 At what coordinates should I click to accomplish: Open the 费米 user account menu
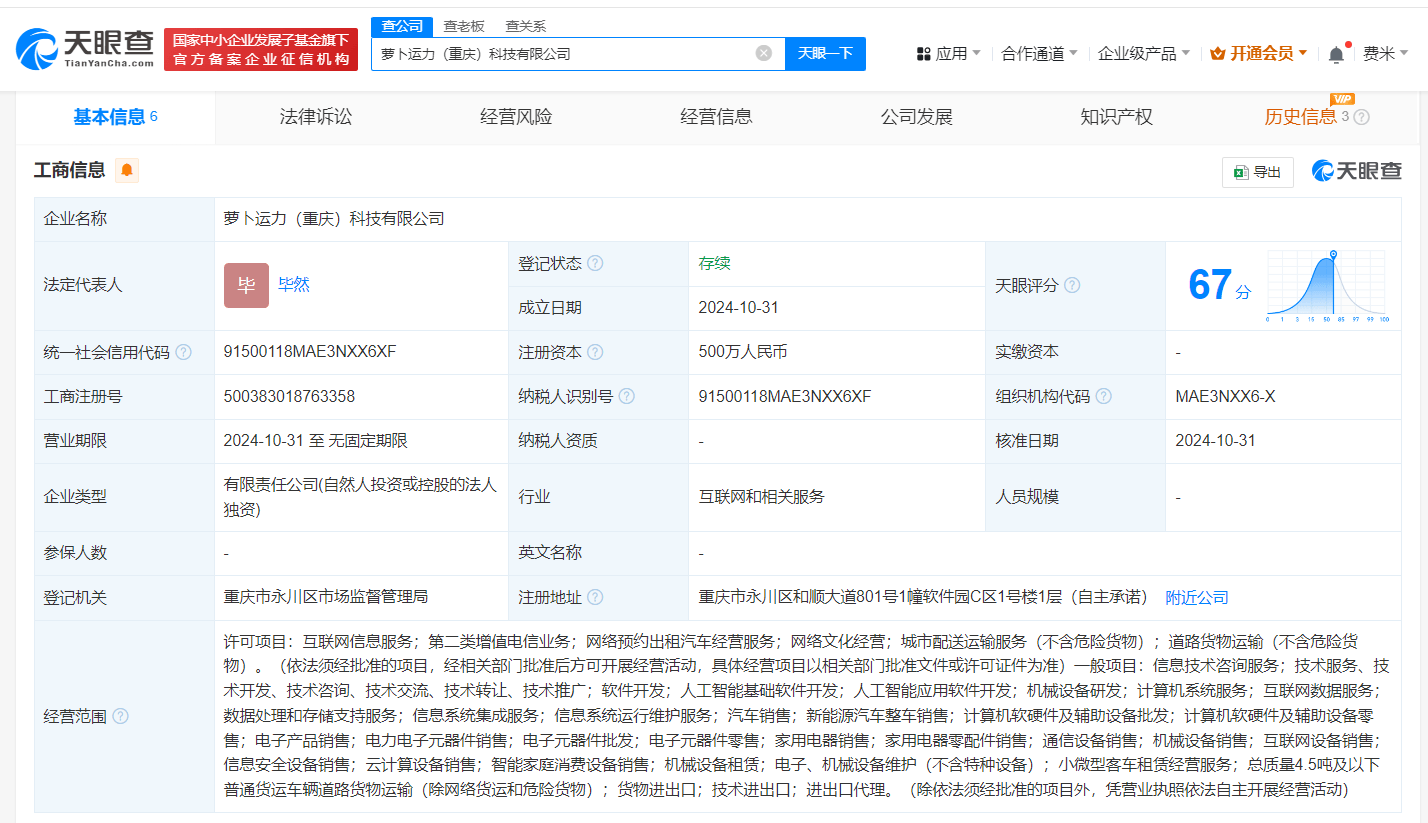[x=1385, y=53]
